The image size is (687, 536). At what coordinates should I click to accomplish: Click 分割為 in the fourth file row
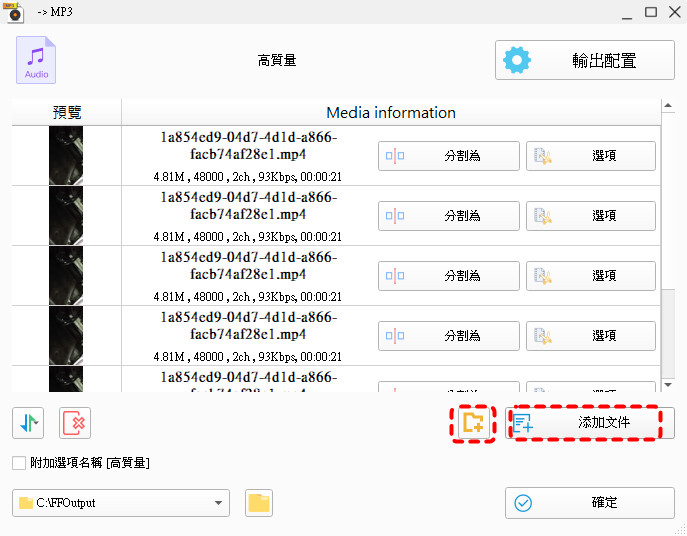[x=449, y=336]
